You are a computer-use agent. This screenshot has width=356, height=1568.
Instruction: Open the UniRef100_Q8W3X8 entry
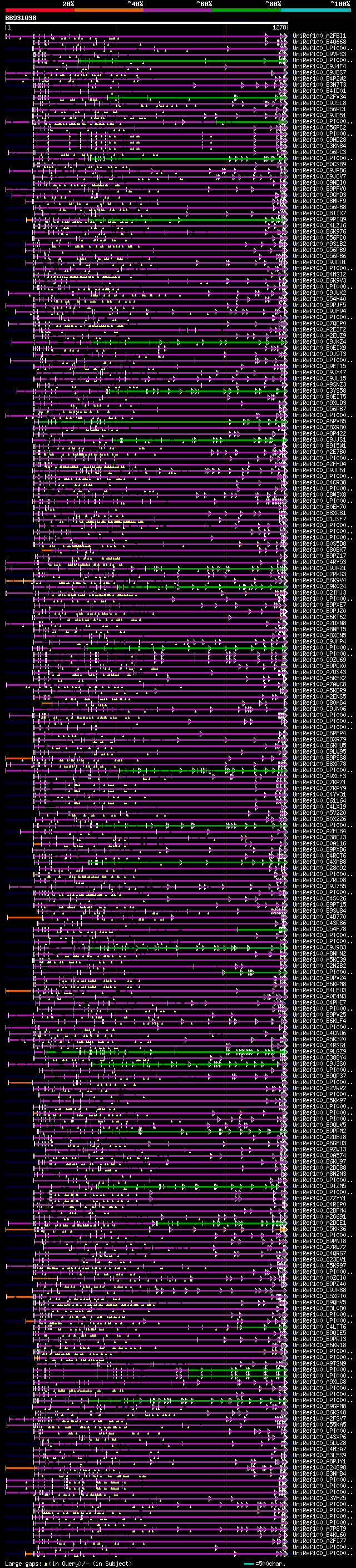pyautogui.click(x=319, y=495)
